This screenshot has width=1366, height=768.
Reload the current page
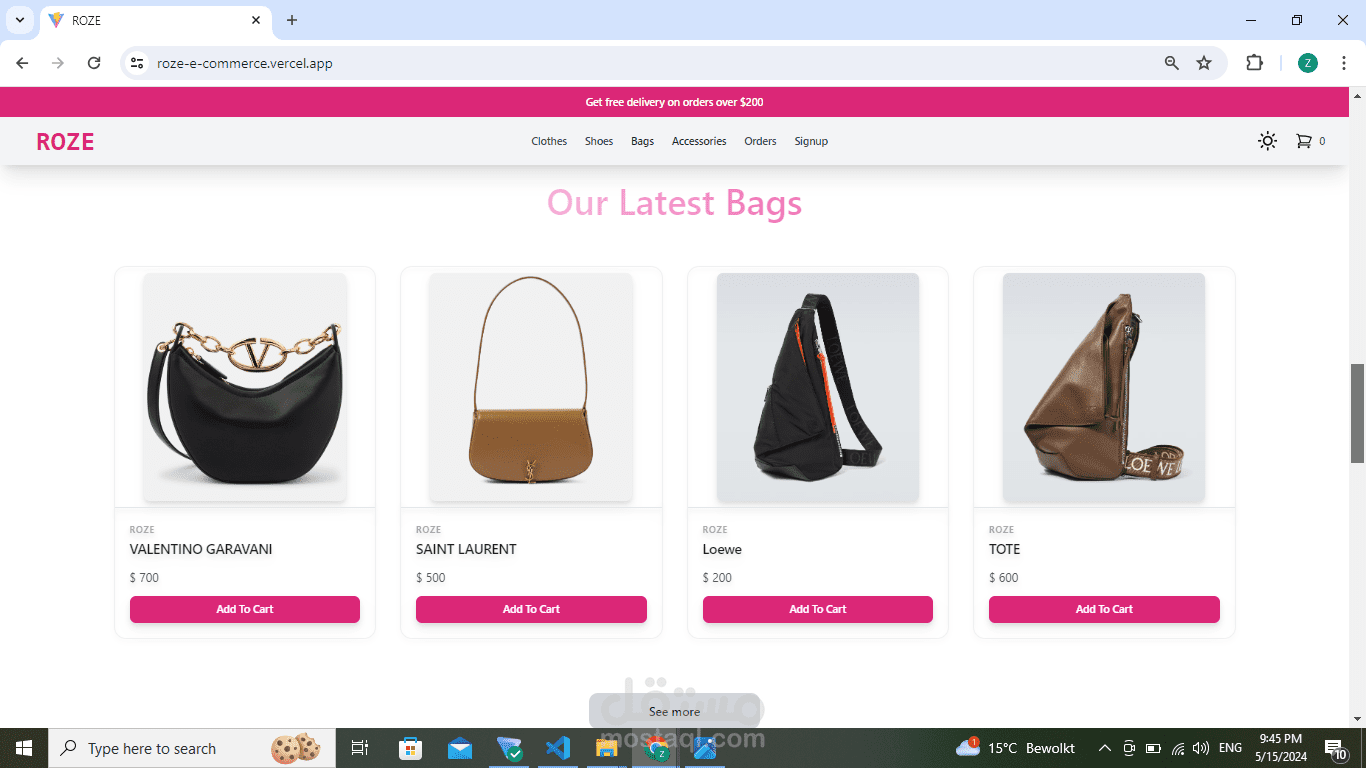[94, 63]
